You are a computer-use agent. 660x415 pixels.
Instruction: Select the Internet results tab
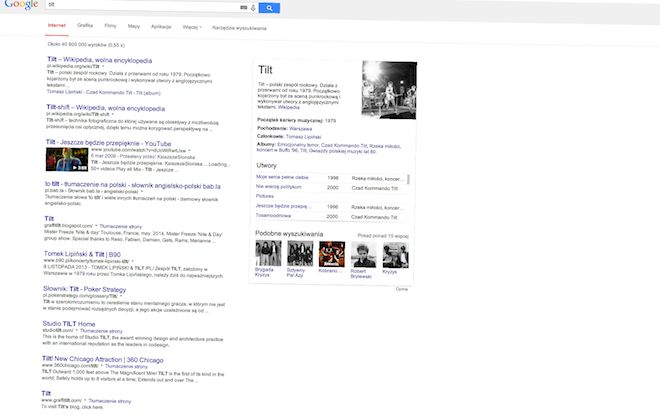(57, 25)
